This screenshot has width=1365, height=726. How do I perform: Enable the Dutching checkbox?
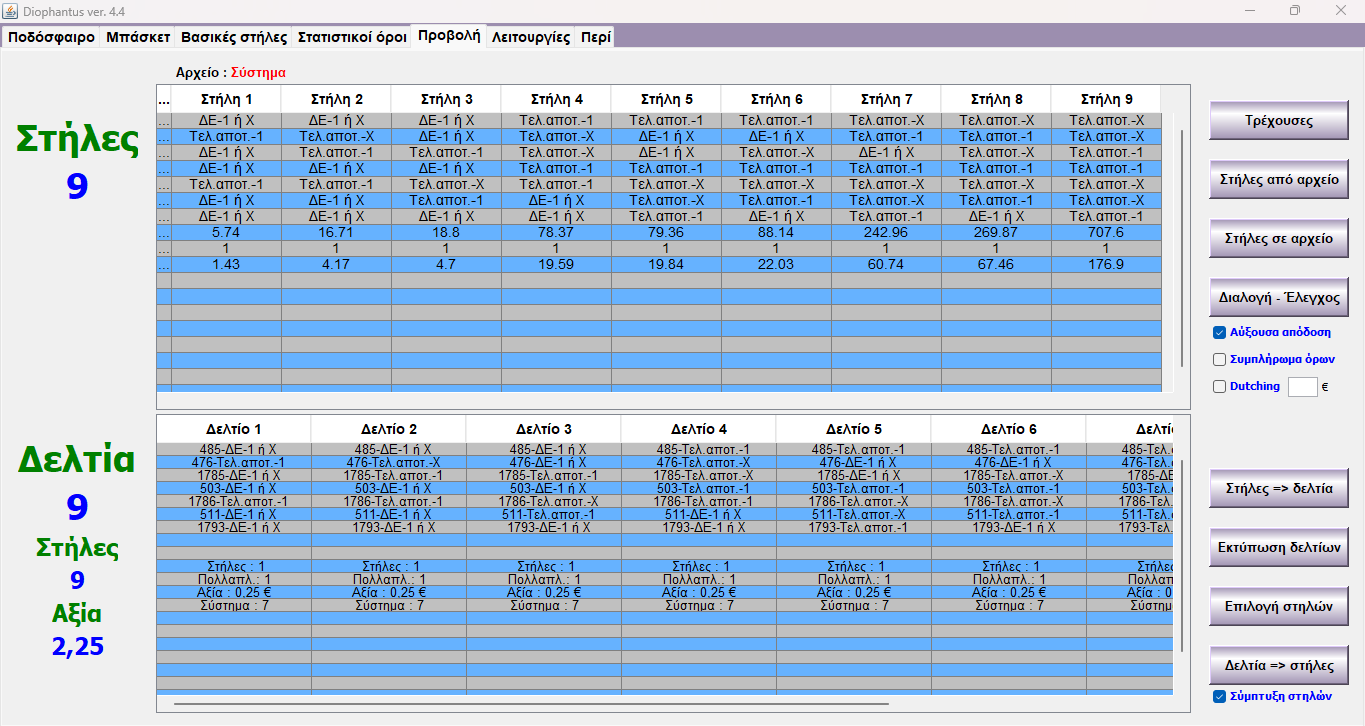coord(1219,386)
